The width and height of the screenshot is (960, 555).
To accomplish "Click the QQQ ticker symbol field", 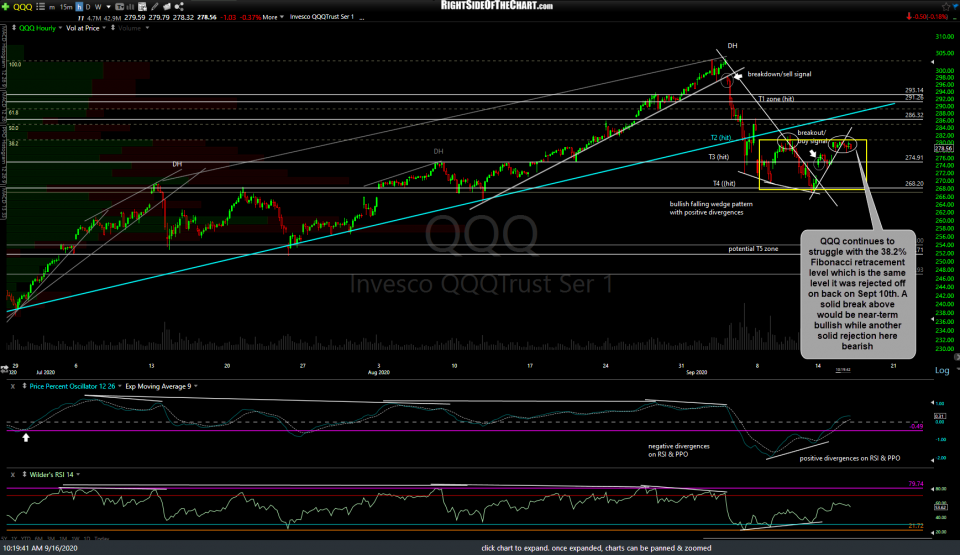I will click(x=23, y=7).
